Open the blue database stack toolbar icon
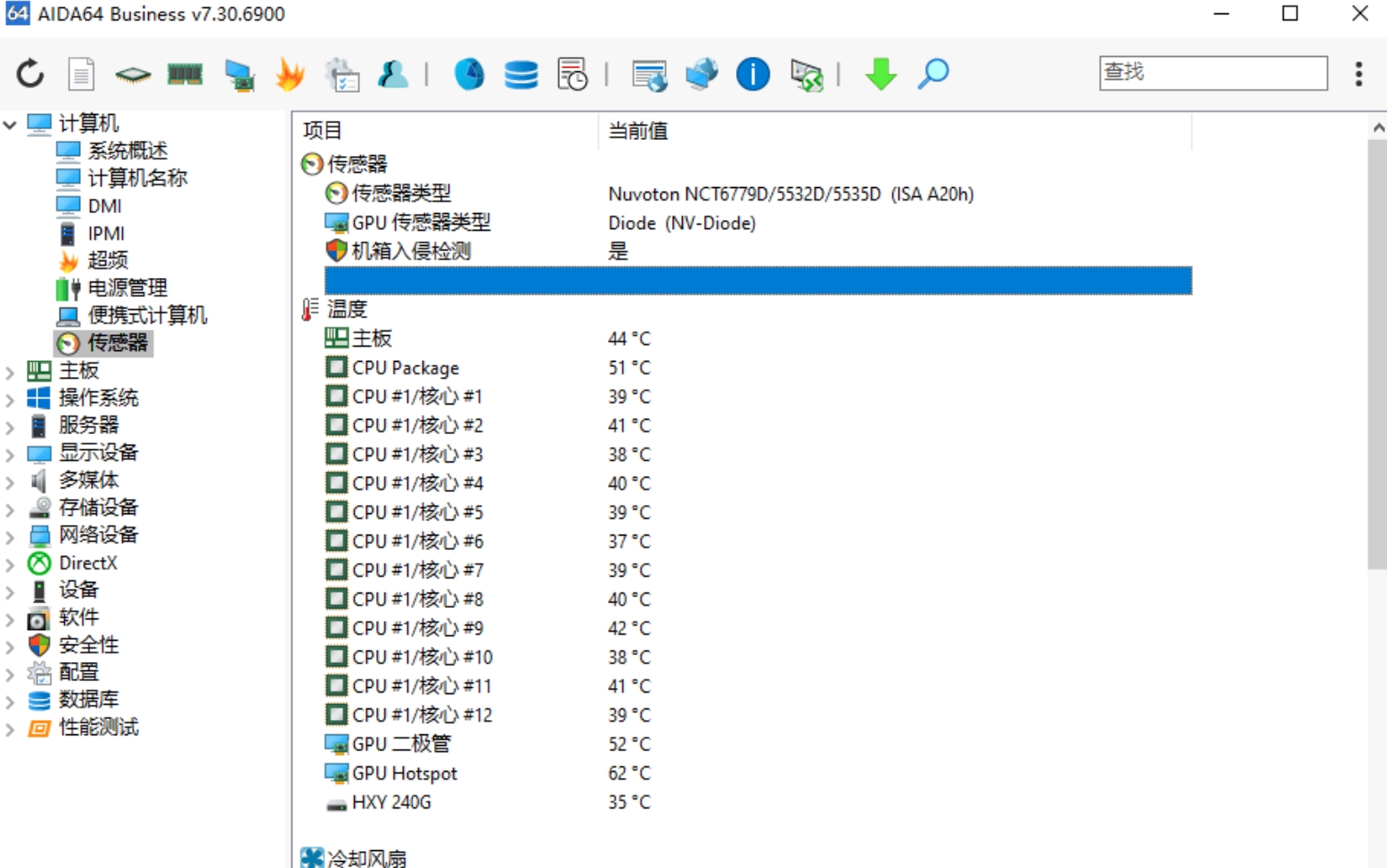This screenshot has height=868, width=1387. coord(521,74)
